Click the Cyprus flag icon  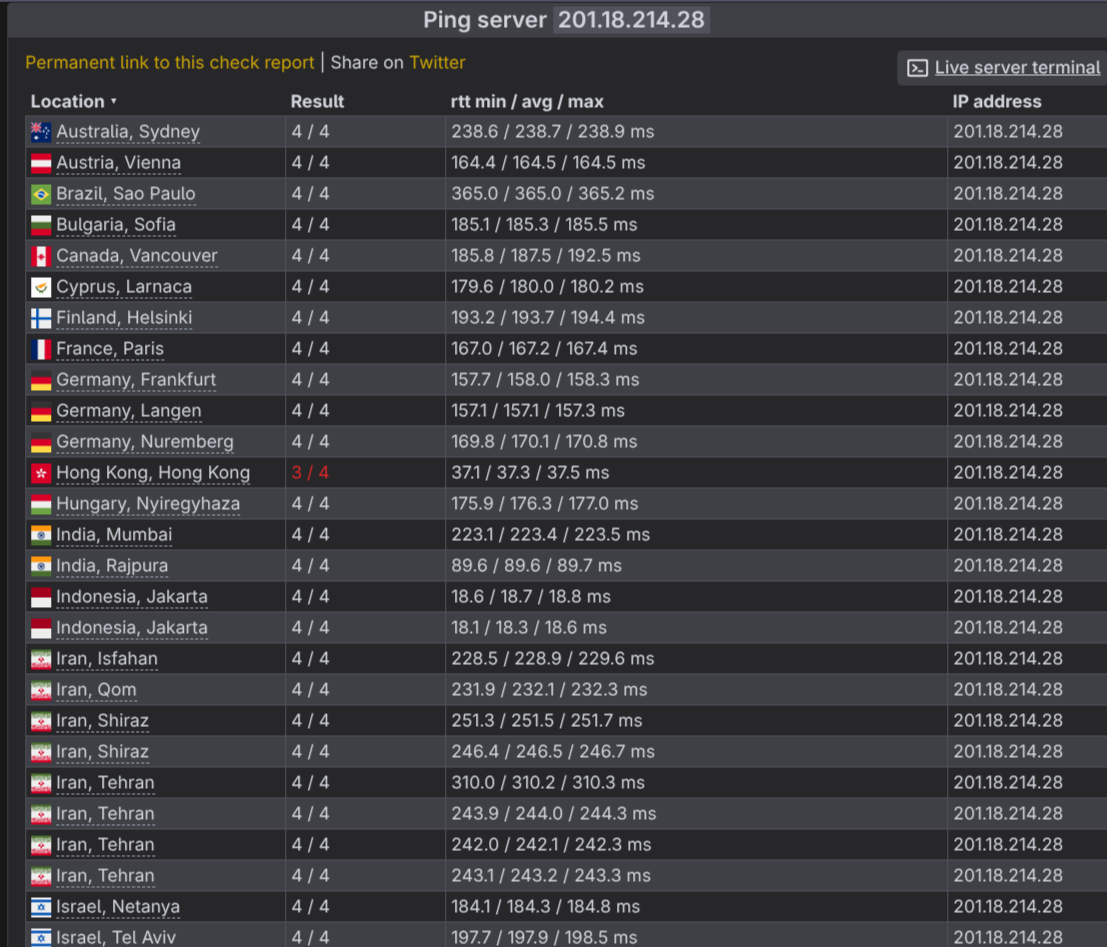(x=41, y=287)
